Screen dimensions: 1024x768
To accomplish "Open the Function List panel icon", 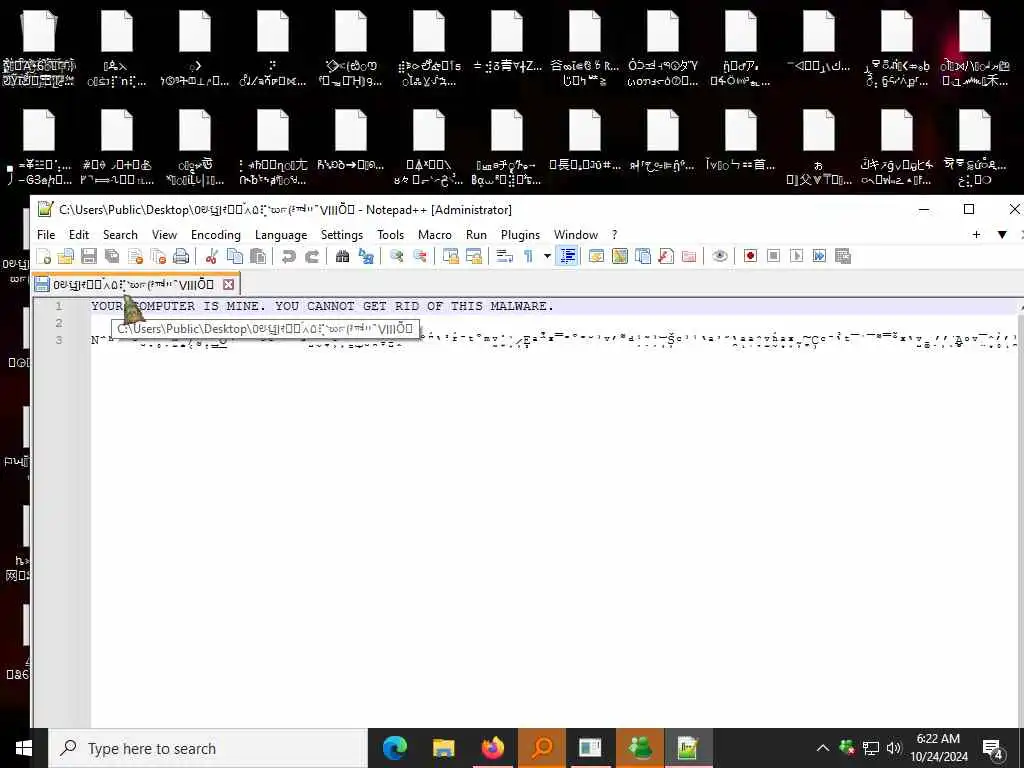I will click(x=665, y=256).
